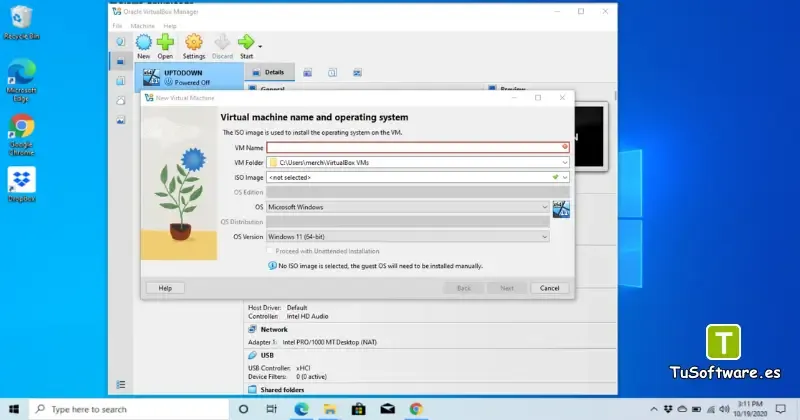Open Microsoft Edge desktop shortcut
The width and height of the screenshot is (800, 420).
coord(21,80)
